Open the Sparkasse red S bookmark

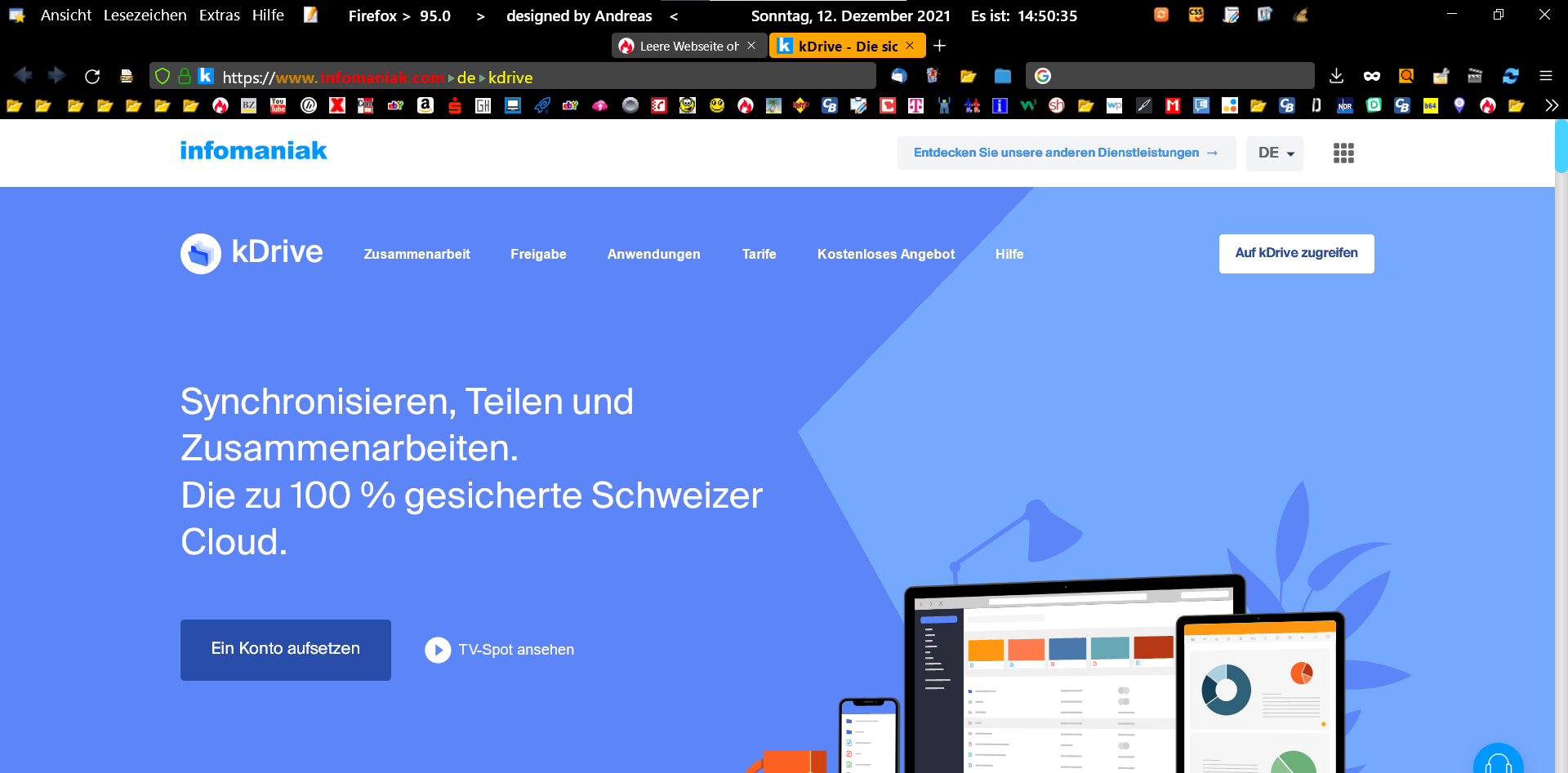[x=455, y=105]
